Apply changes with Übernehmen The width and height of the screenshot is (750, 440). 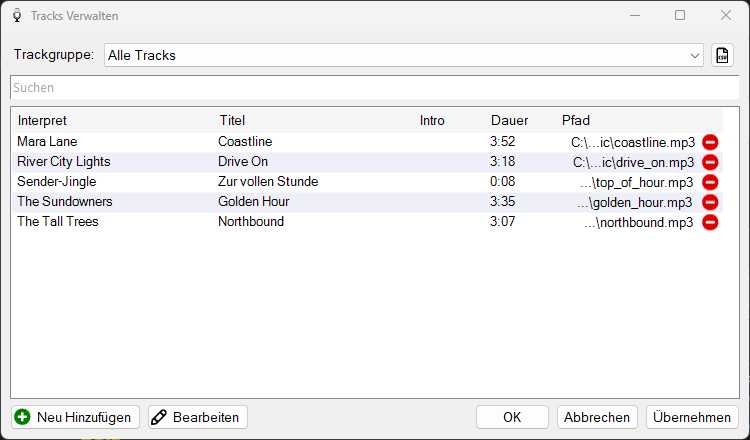pyautogui.click(x=692, y=417)
